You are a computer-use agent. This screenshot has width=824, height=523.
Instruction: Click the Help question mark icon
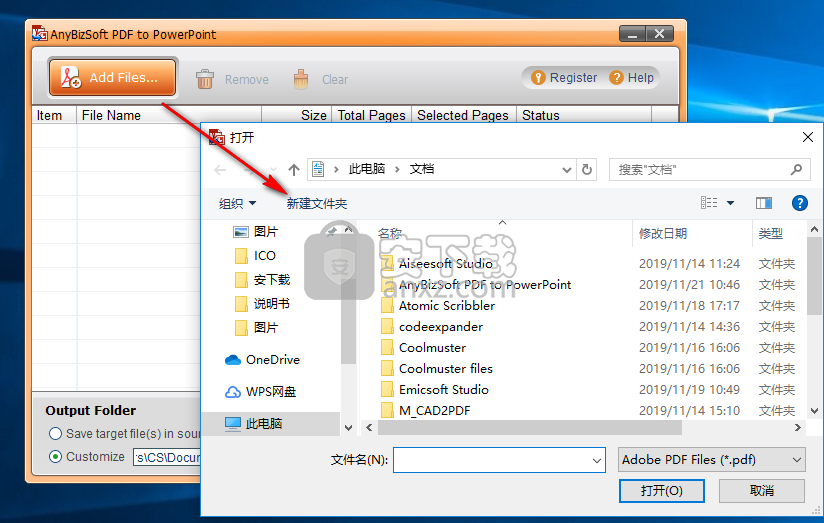click(x=616, y=78)
